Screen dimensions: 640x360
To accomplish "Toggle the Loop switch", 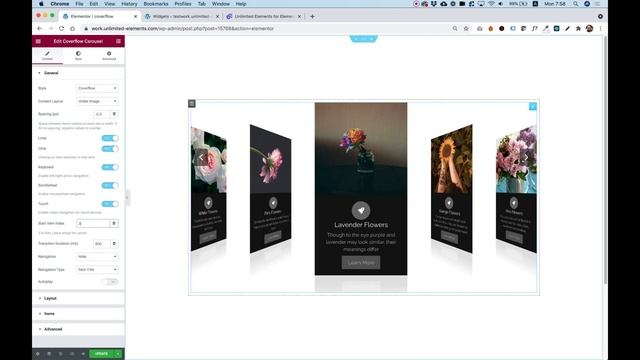I will tap(110, 138).
